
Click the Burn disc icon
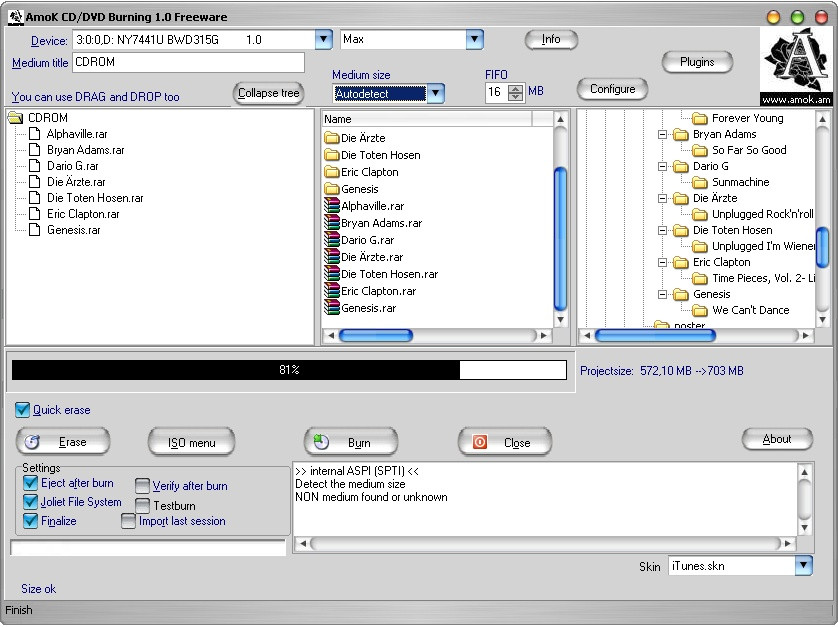[321, 442]
